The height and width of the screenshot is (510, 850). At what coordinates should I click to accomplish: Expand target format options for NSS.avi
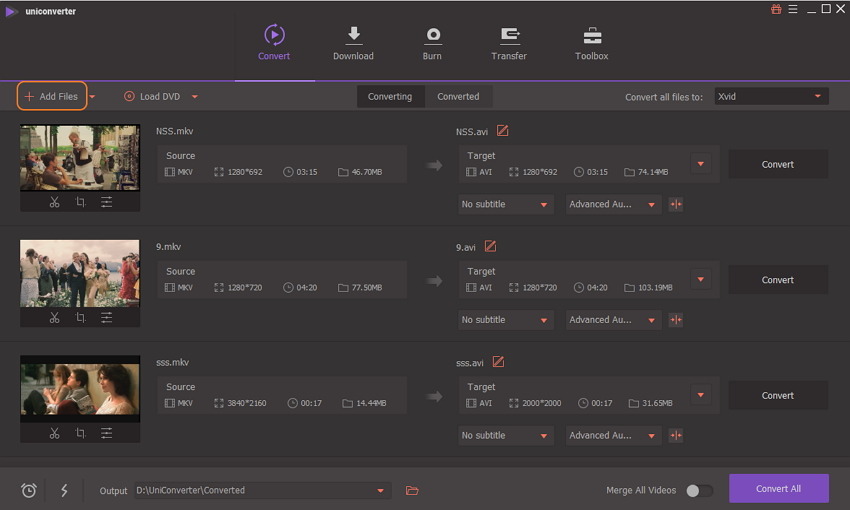coord(700,164)
